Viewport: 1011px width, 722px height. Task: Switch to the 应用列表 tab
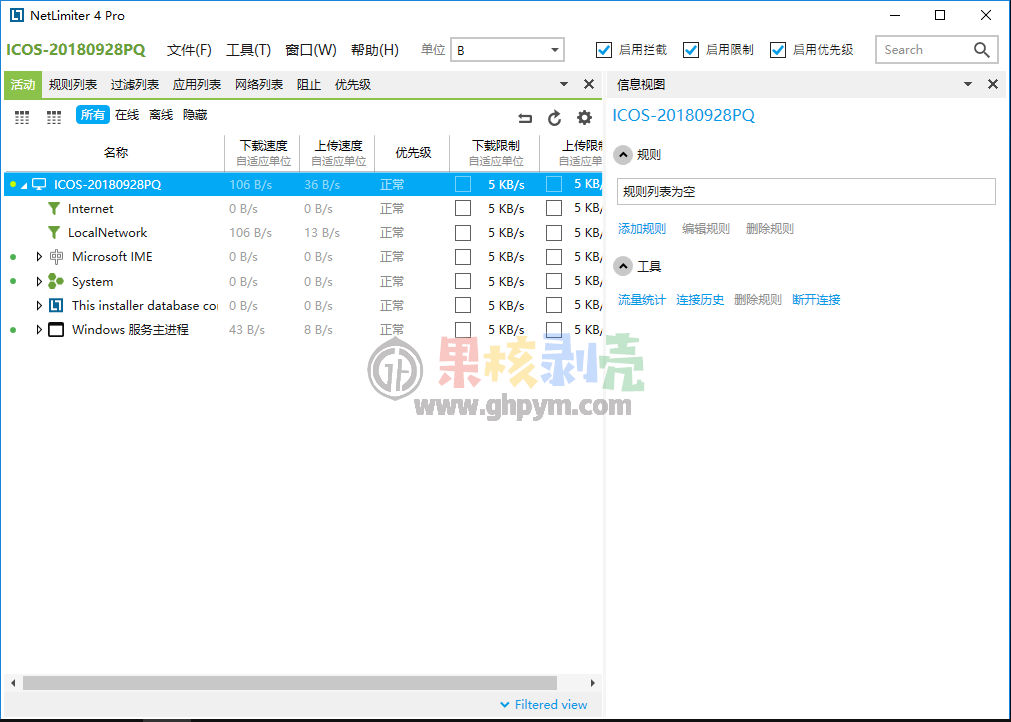pyautogui.click(x=197, y=84)
